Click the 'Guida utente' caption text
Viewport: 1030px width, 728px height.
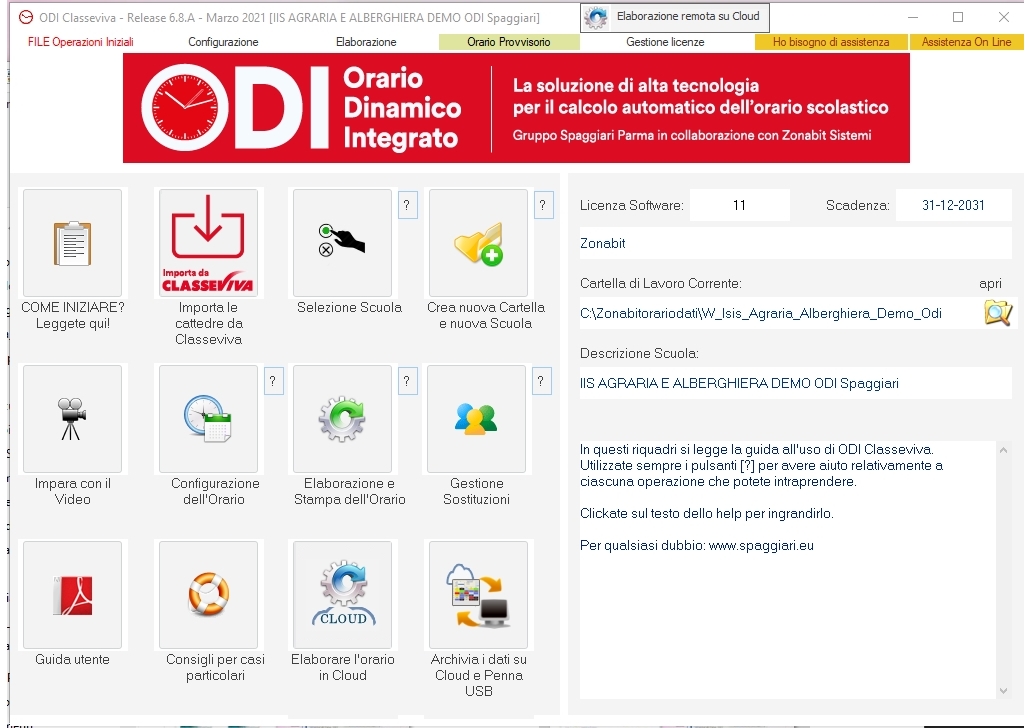pos(72,659)
